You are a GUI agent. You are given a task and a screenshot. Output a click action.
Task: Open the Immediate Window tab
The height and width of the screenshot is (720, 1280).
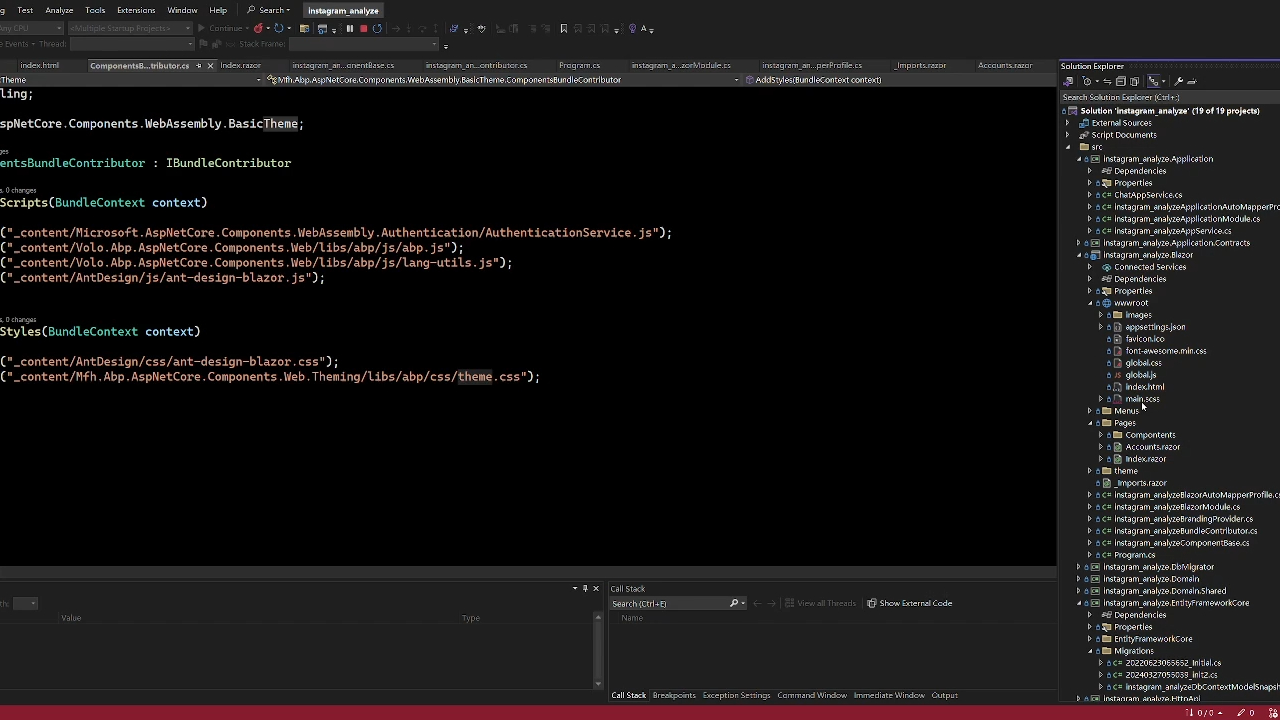point(889,696)
